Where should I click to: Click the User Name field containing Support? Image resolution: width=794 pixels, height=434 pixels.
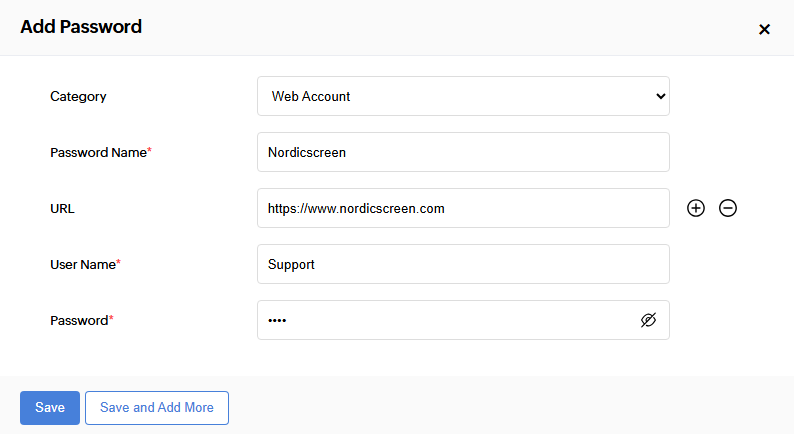pos(463,264)
